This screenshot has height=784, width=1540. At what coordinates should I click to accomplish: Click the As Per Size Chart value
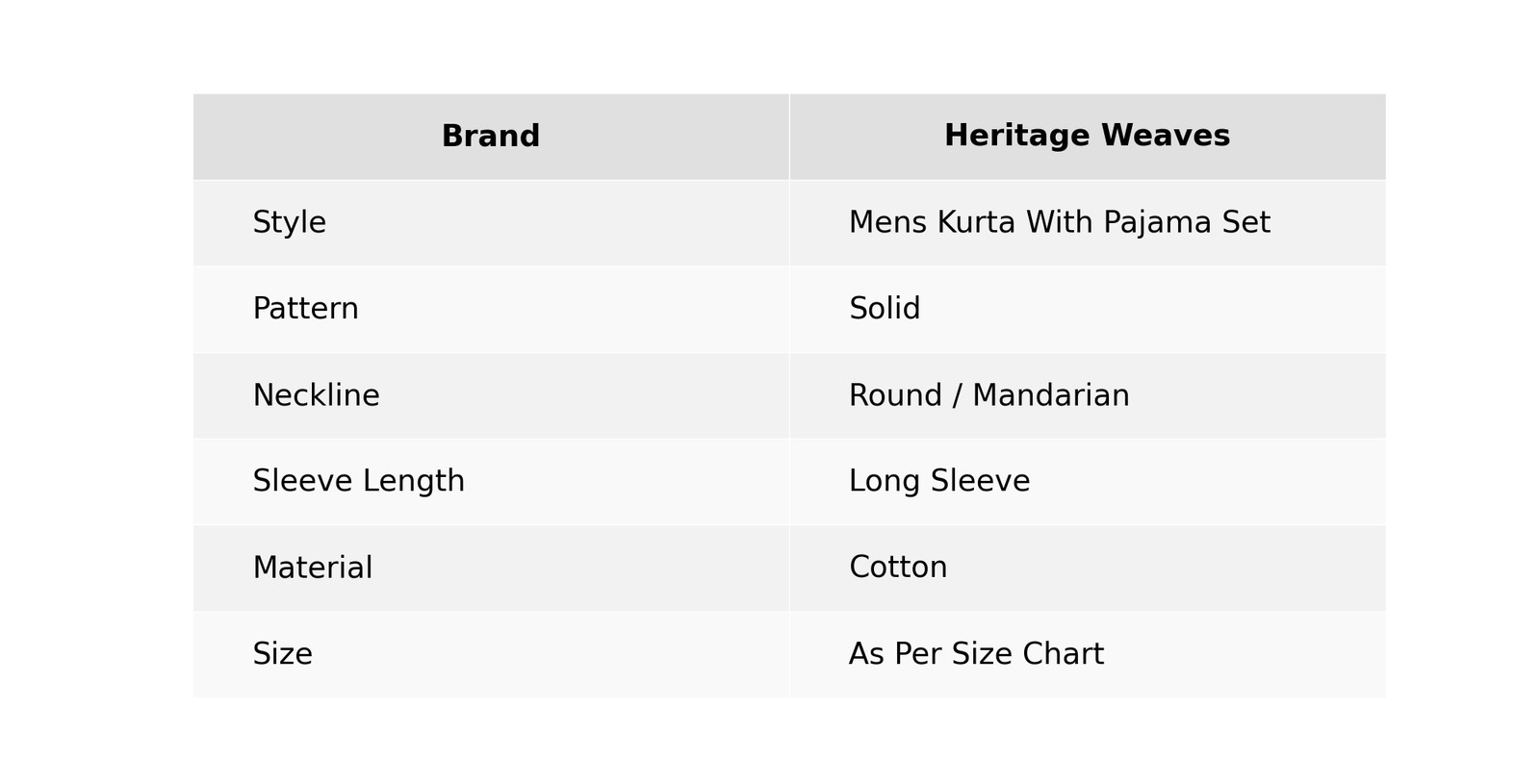click(976, 654)
